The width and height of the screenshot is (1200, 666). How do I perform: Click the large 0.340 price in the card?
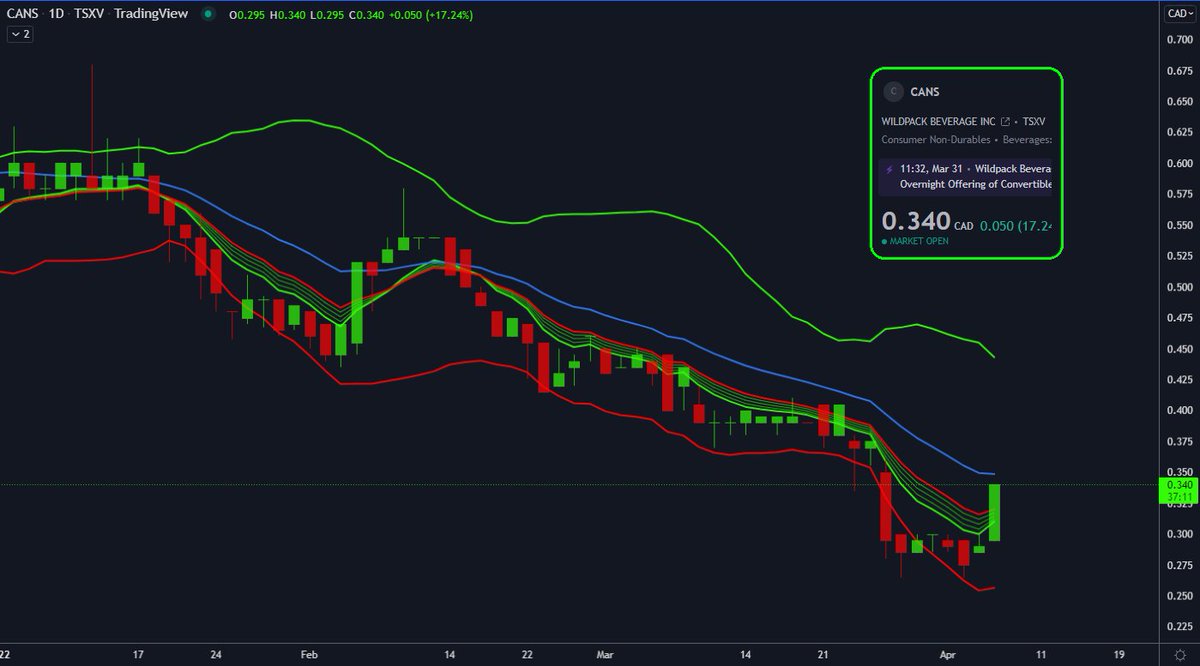(915, 220)
